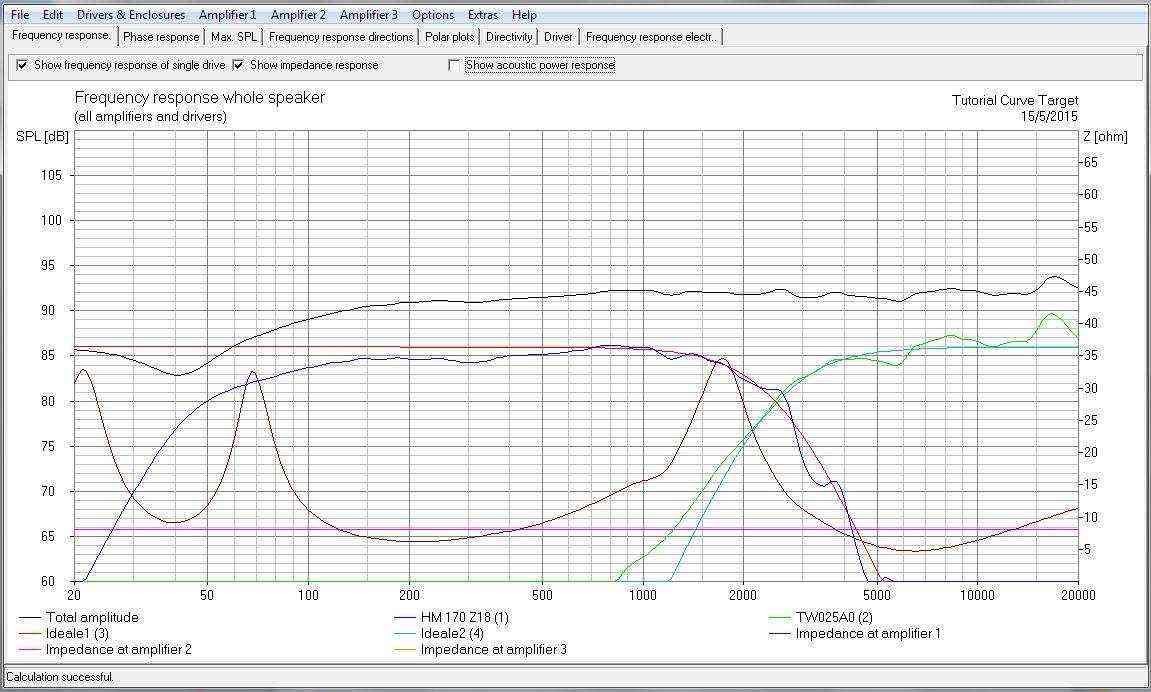Open the Amplifier 3 menu
This screenshot has height=692, width=1151.
(x=368, y=15)
